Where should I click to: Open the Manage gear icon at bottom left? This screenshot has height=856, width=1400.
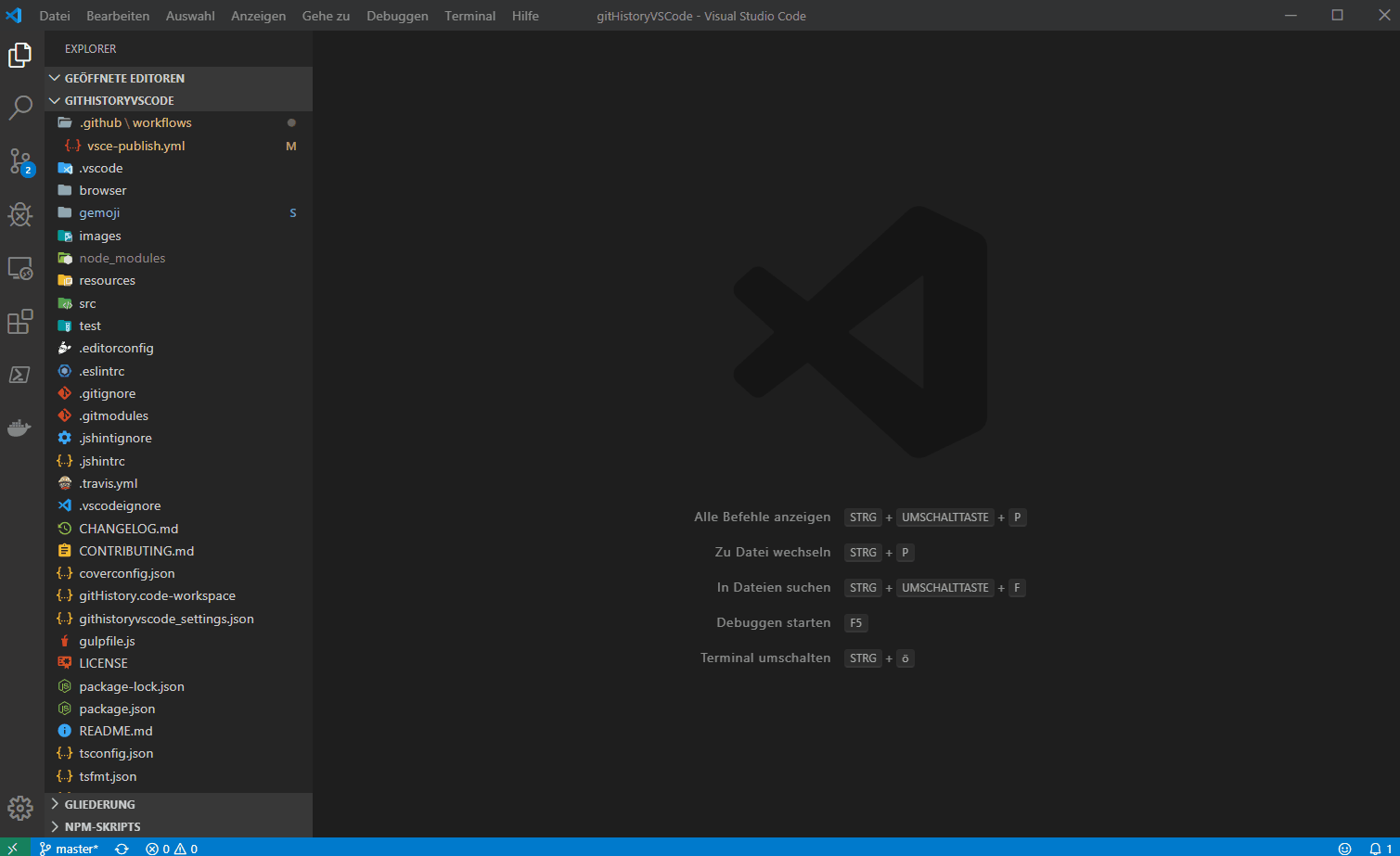point(19,808)
